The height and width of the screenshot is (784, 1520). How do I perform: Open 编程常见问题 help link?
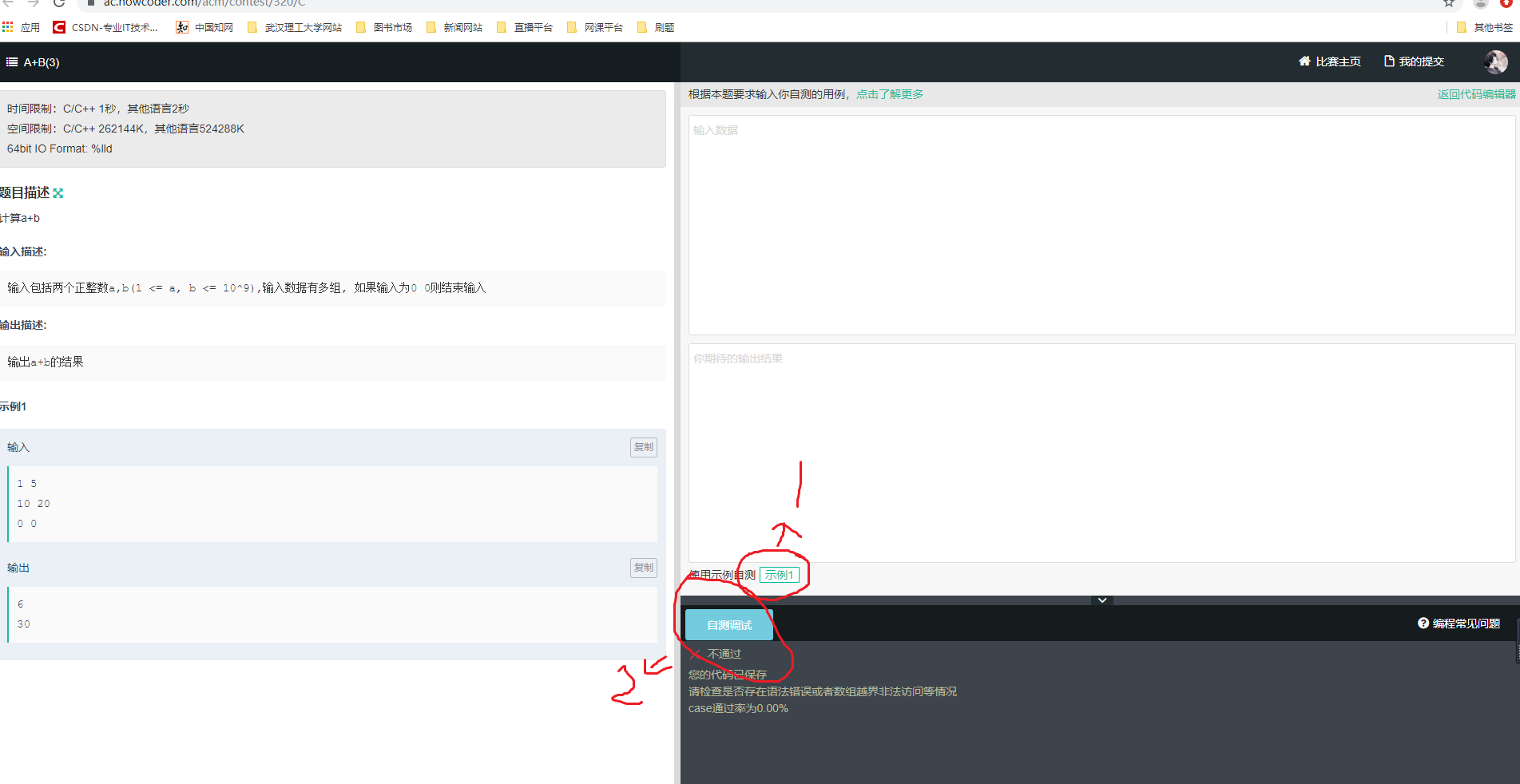(1459, 624)
